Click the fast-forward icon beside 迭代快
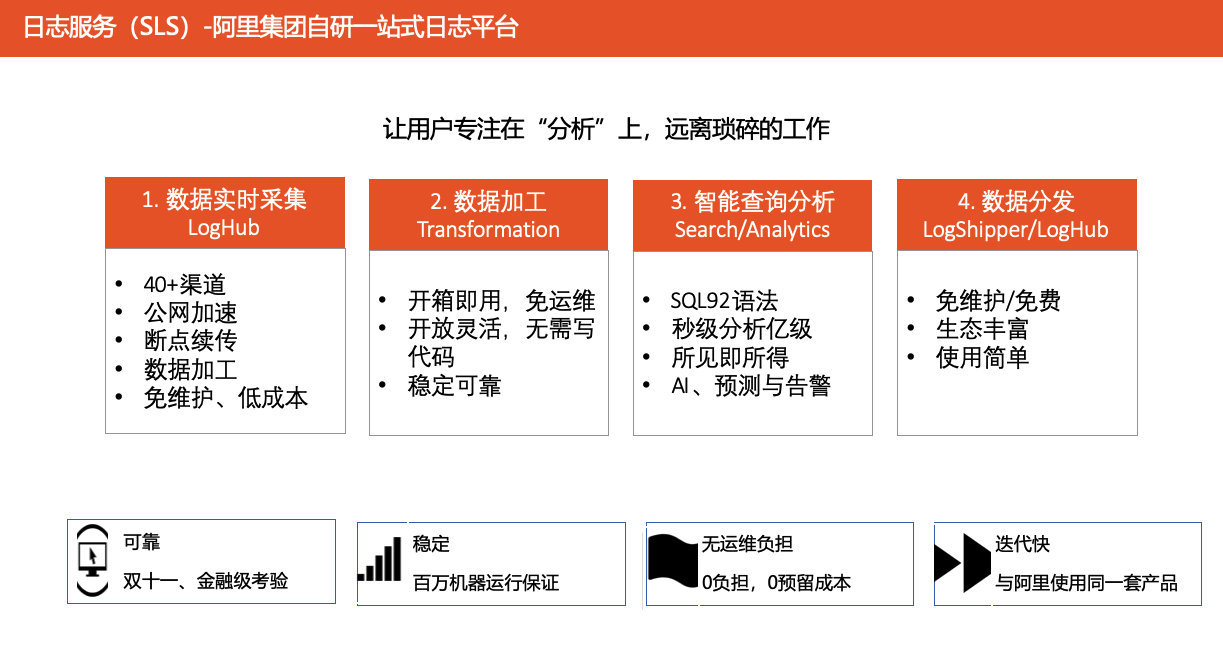Viewport: 1223px width, 664px height. point(962,563)
